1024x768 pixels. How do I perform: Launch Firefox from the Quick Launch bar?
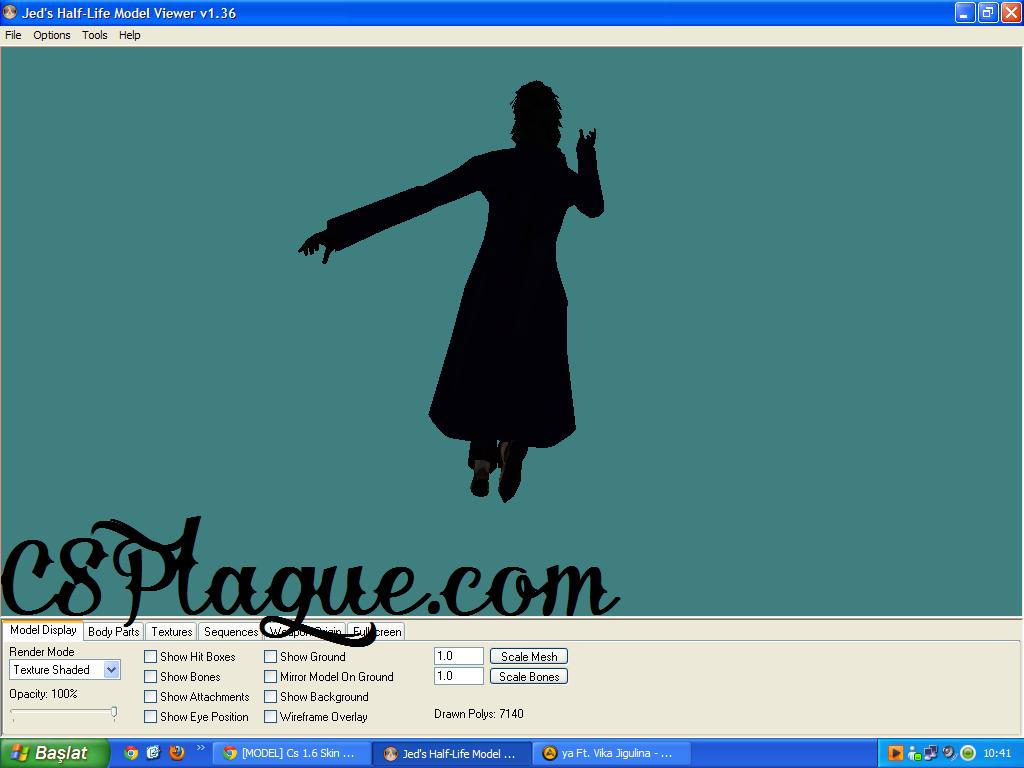click(x=177, y=753)
